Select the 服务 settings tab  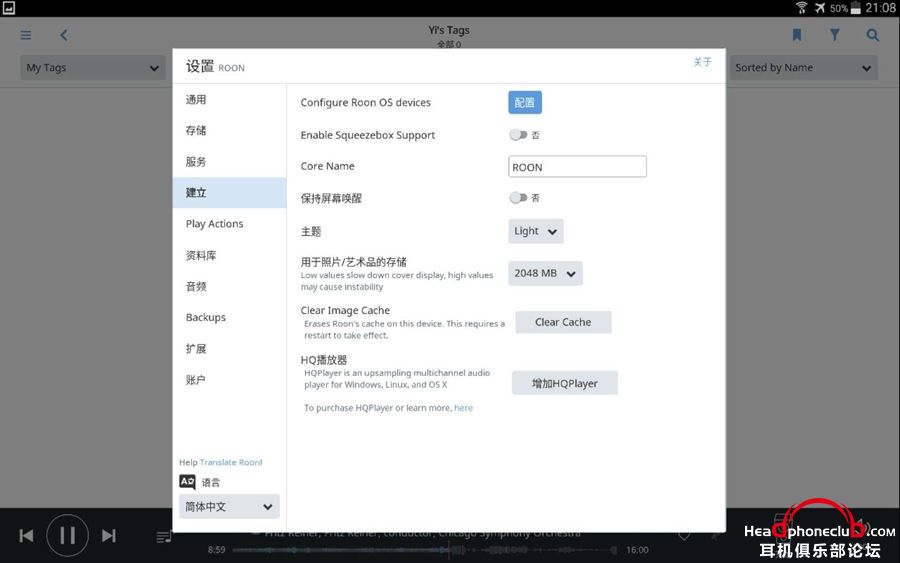point(230,162)
